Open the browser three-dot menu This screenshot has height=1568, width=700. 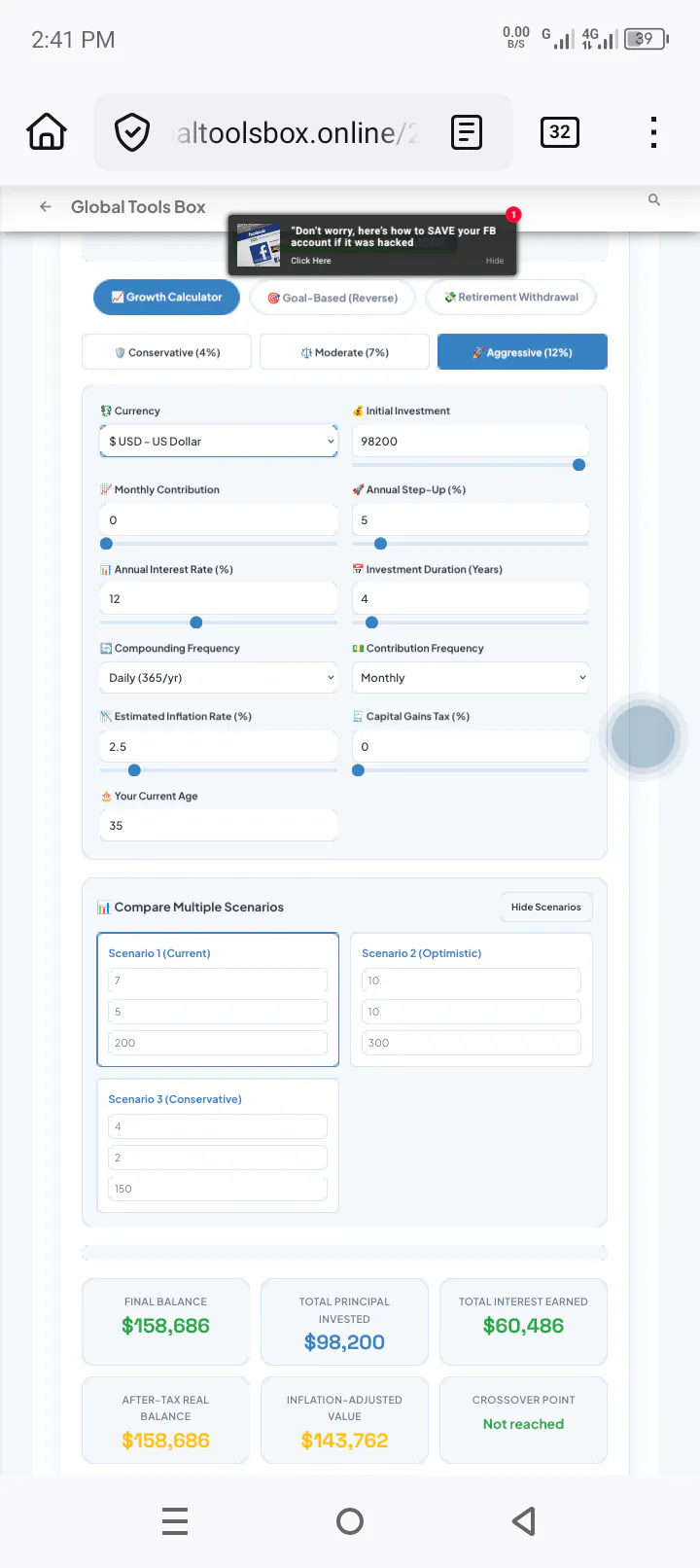point(653,132)
